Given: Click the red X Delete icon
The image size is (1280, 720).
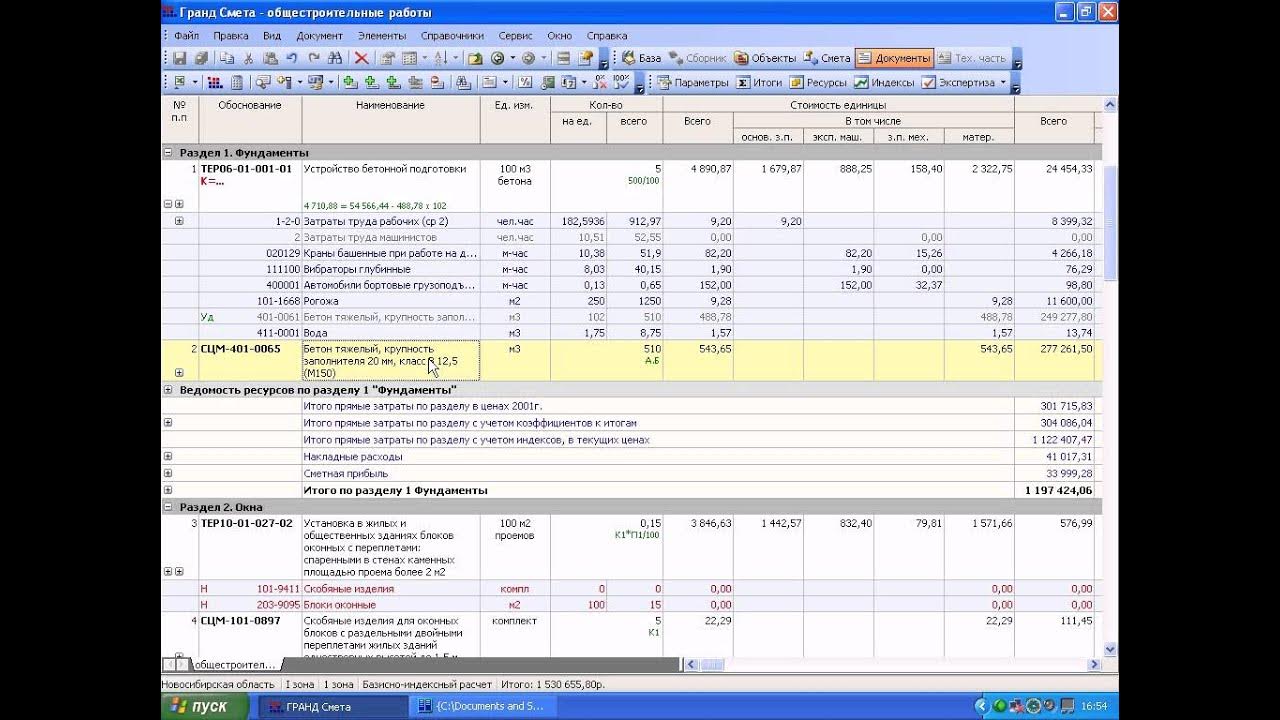Looking at the screenshot, I should tap(361, 58).
